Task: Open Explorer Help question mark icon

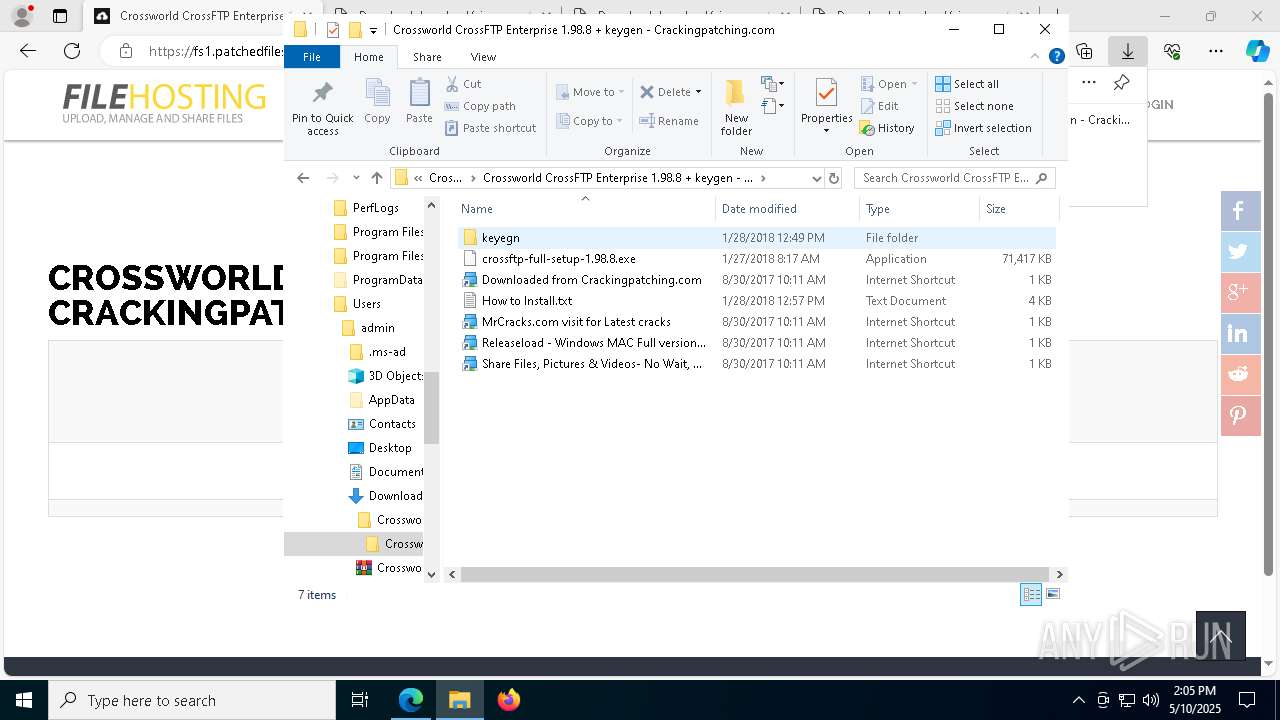Action: click(1056, 57)
